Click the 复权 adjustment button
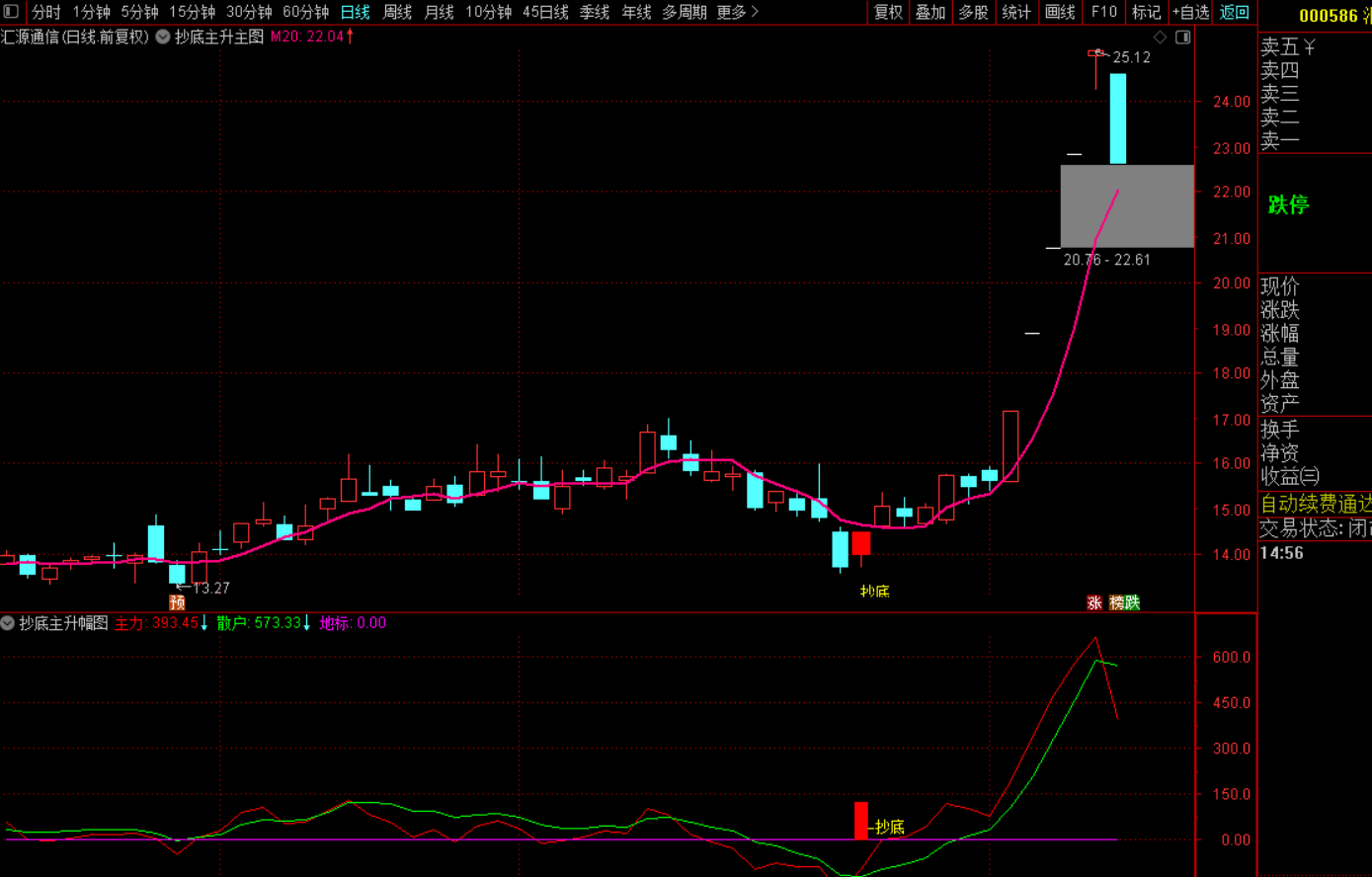 888,12
